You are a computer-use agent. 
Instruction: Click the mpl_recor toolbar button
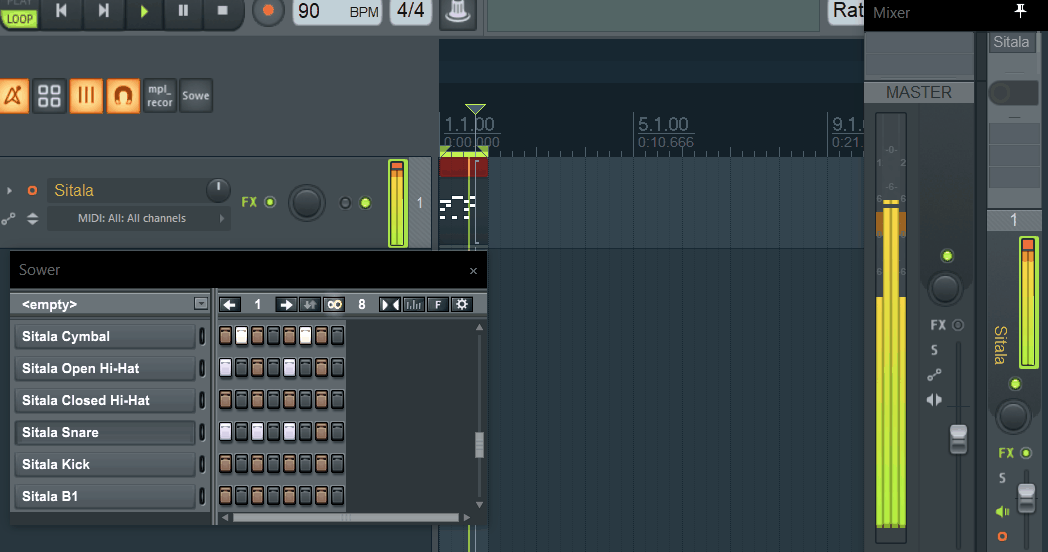[160, 96]
